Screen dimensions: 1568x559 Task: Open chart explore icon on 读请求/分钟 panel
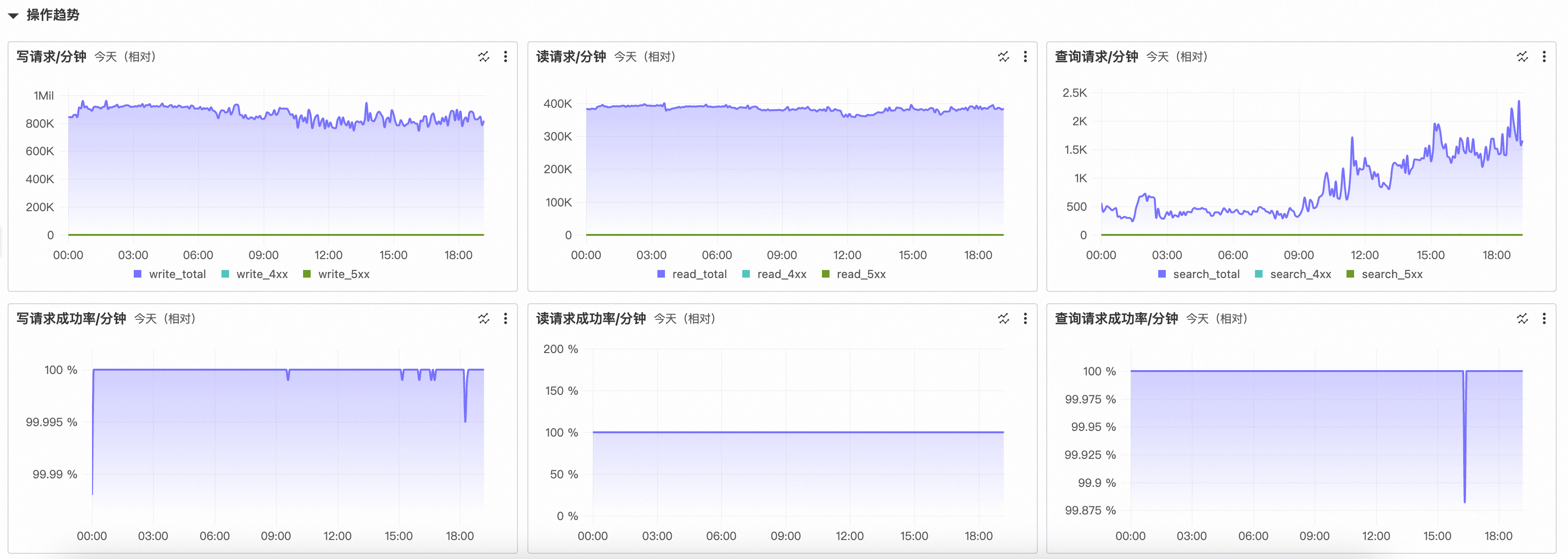coord(1003,56)
